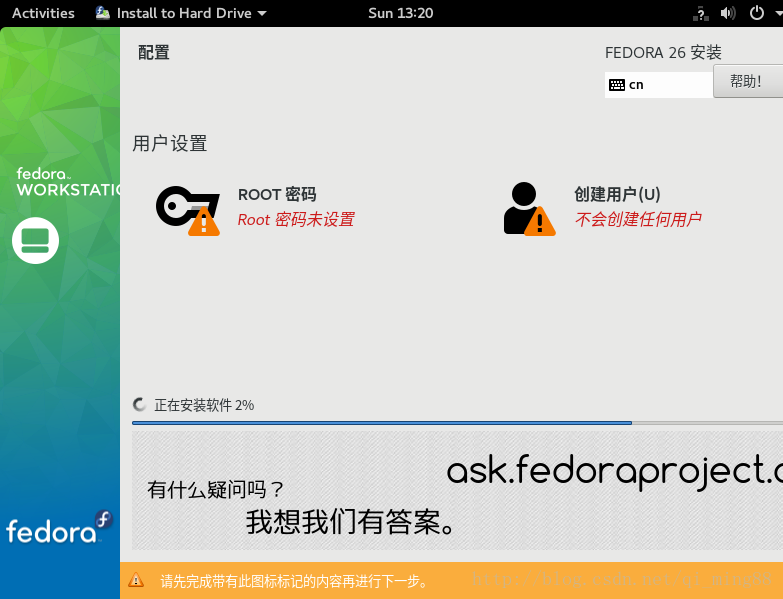Click the keyboard icon next to cn
The width and height of the screenshot is (783, 599).
point(617,85)
